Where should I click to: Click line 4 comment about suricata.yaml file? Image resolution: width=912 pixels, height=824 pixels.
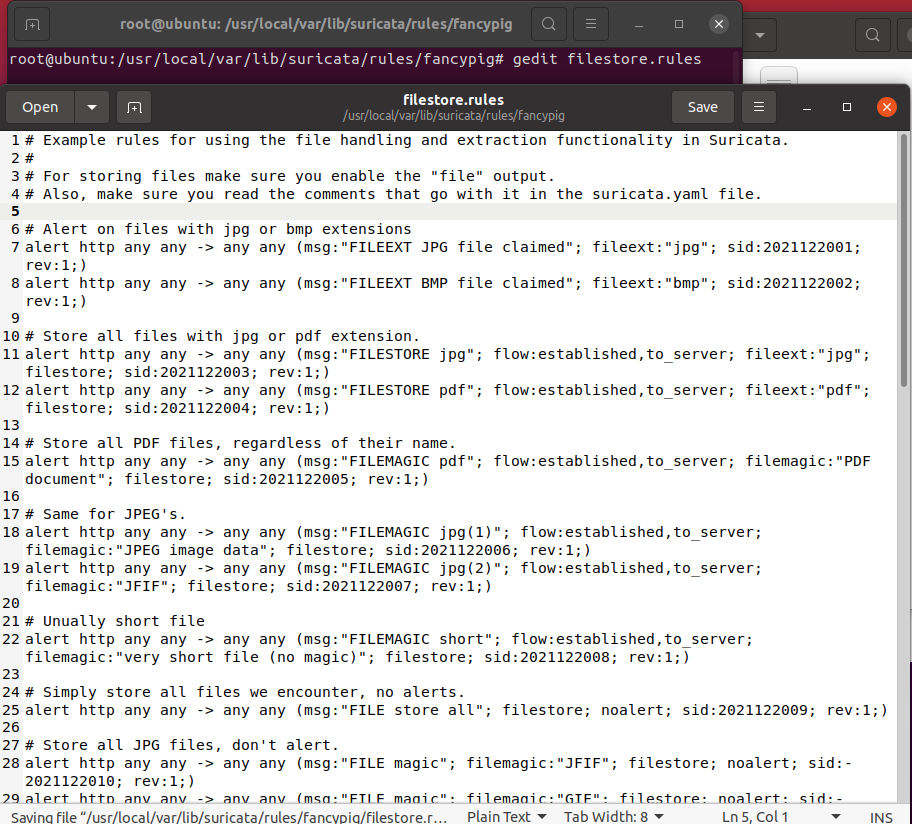point(394,194)
